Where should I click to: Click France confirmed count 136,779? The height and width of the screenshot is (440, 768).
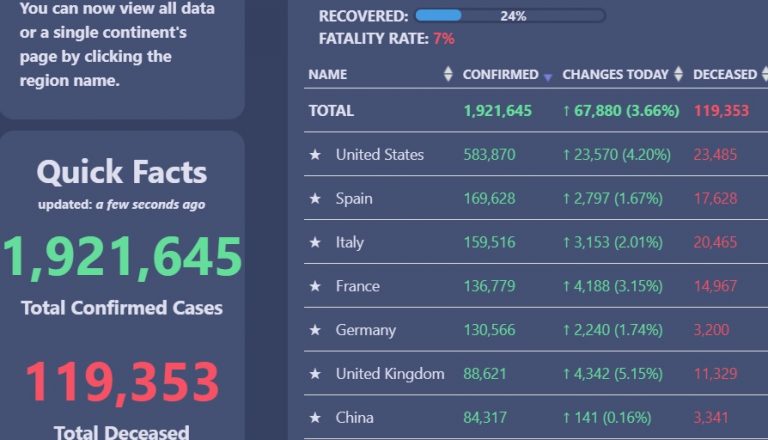(x=489, y=286)
